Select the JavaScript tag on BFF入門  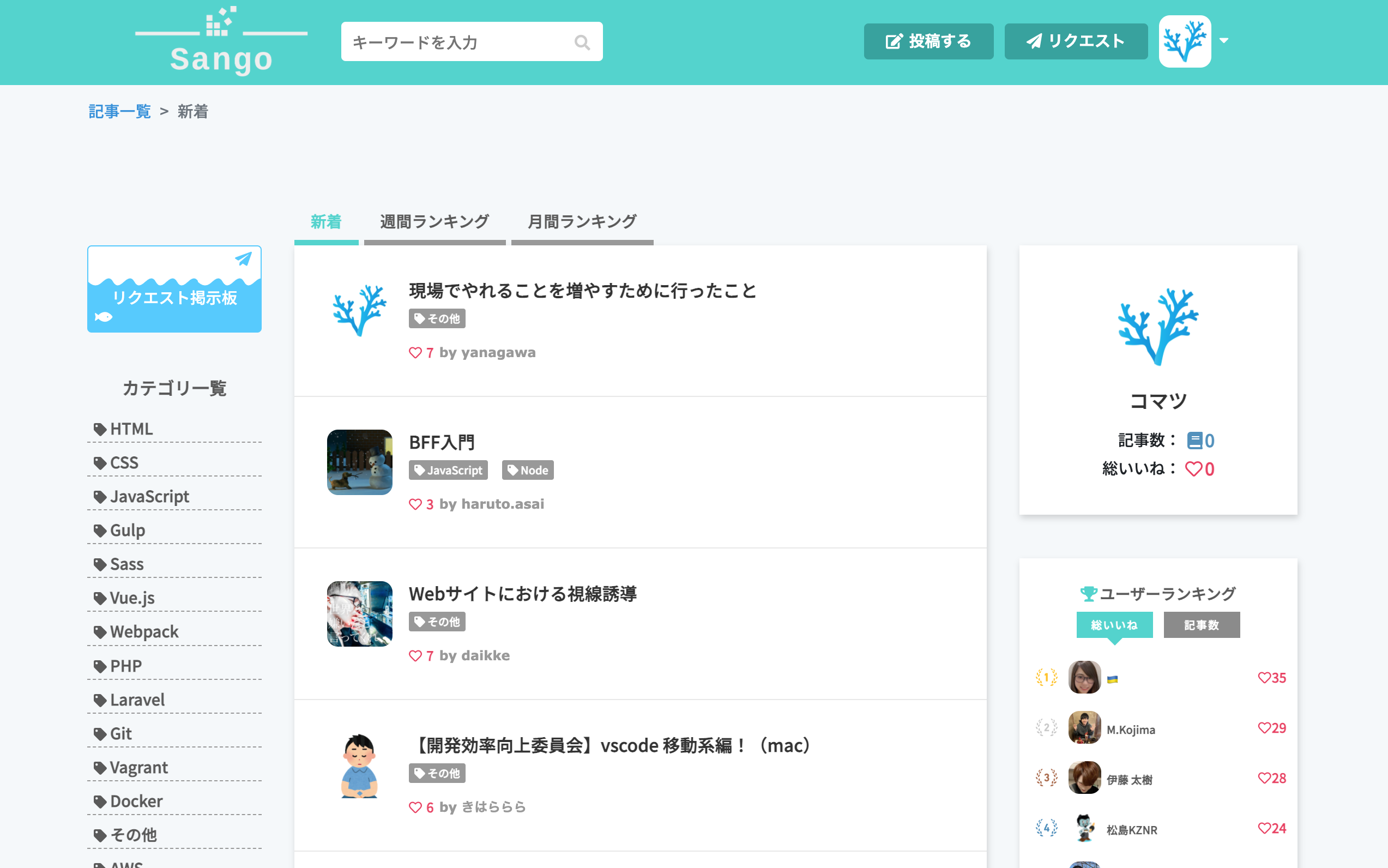pos(448,470)
